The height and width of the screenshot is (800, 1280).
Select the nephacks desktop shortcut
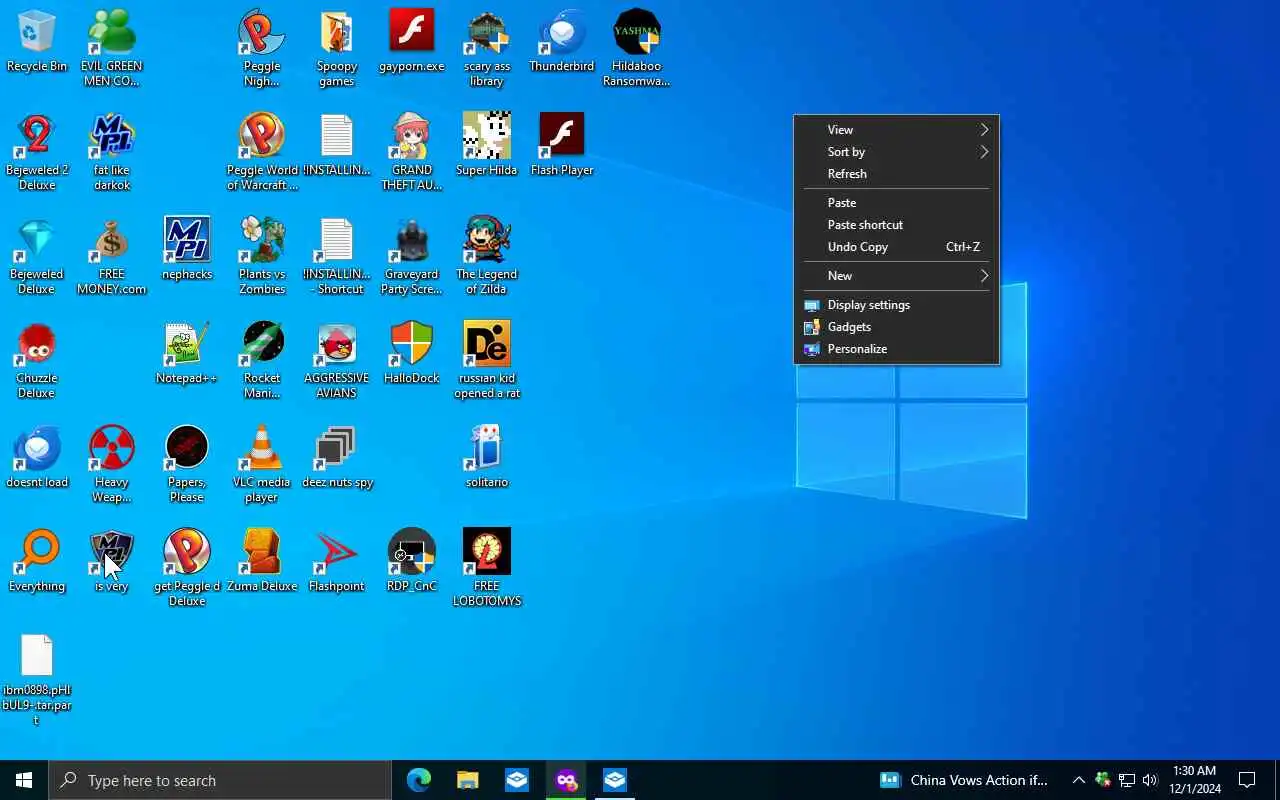(x=187, y=250)
